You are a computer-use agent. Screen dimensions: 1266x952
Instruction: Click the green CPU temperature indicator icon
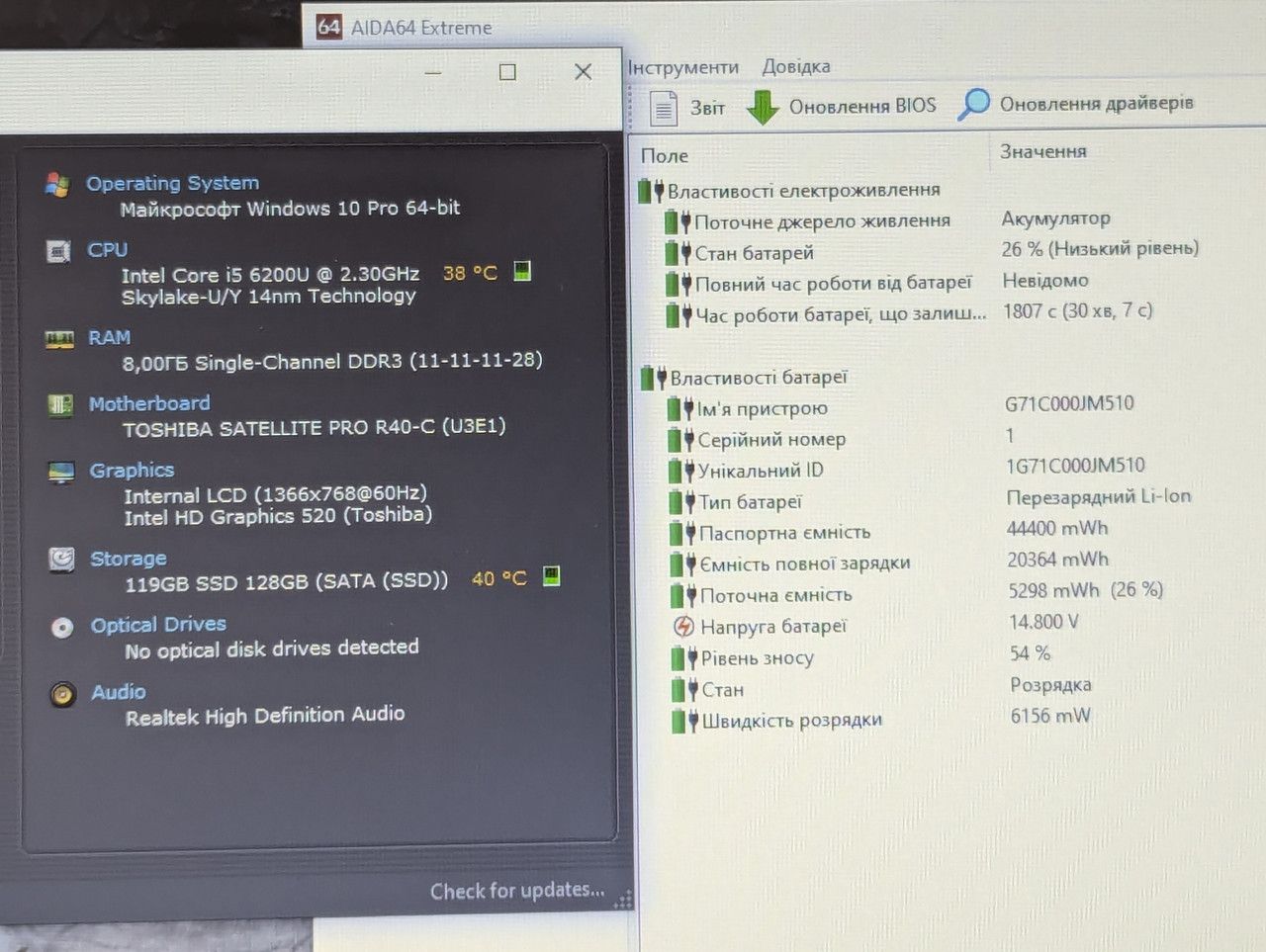523,271
